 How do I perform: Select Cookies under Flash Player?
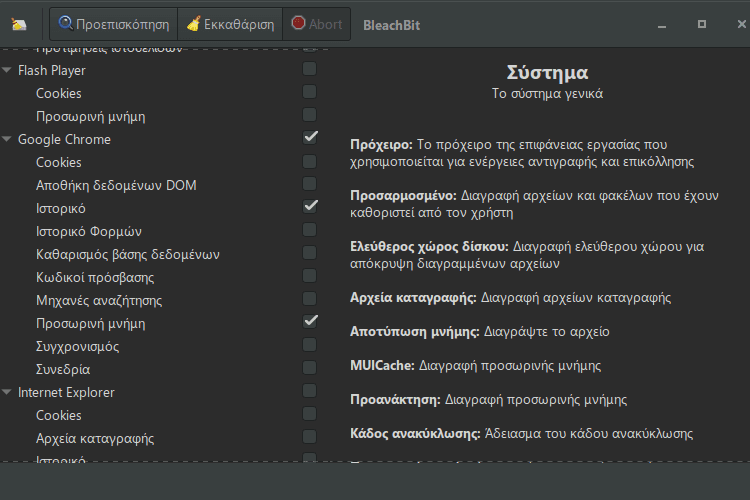pos(58,93)
